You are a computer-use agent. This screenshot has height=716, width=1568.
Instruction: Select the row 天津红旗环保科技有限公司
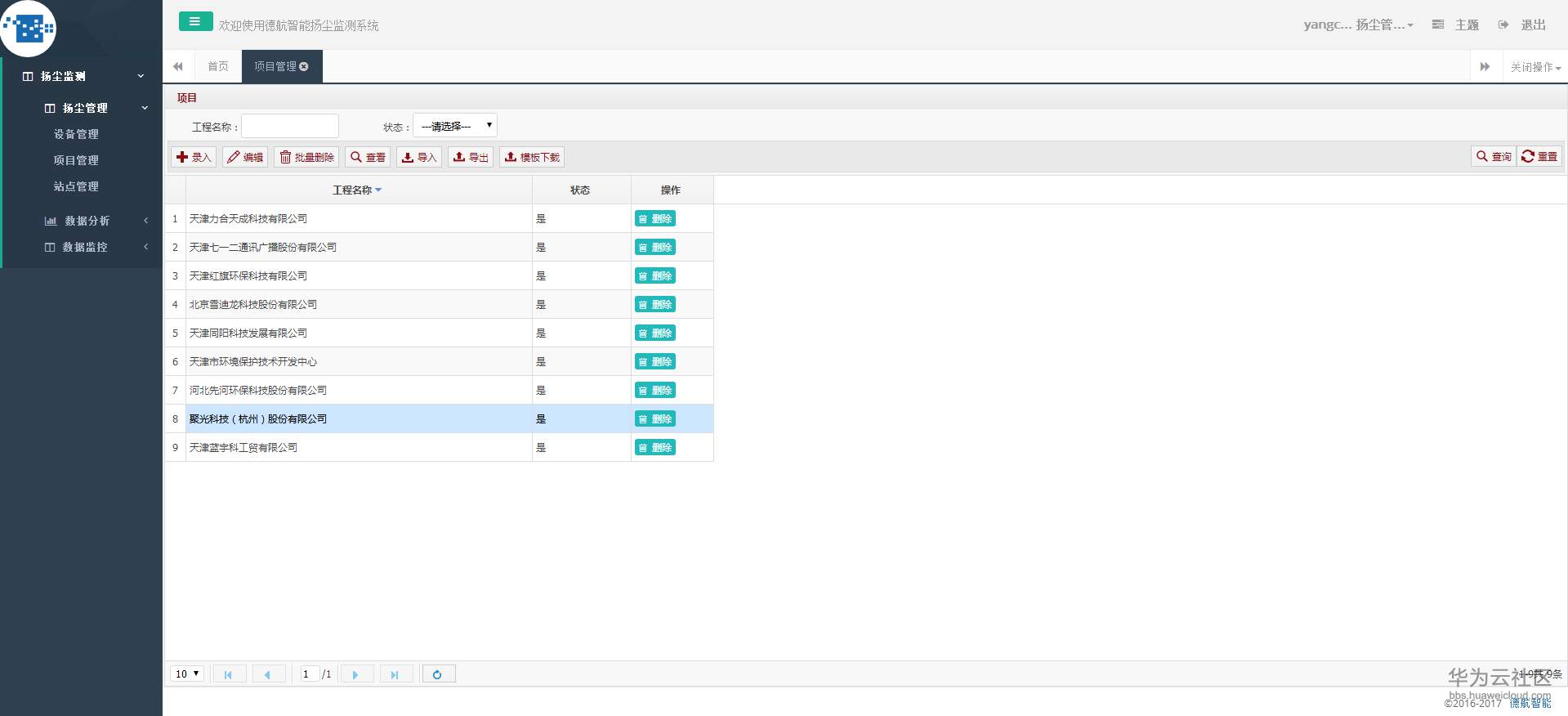pos(440,276)
